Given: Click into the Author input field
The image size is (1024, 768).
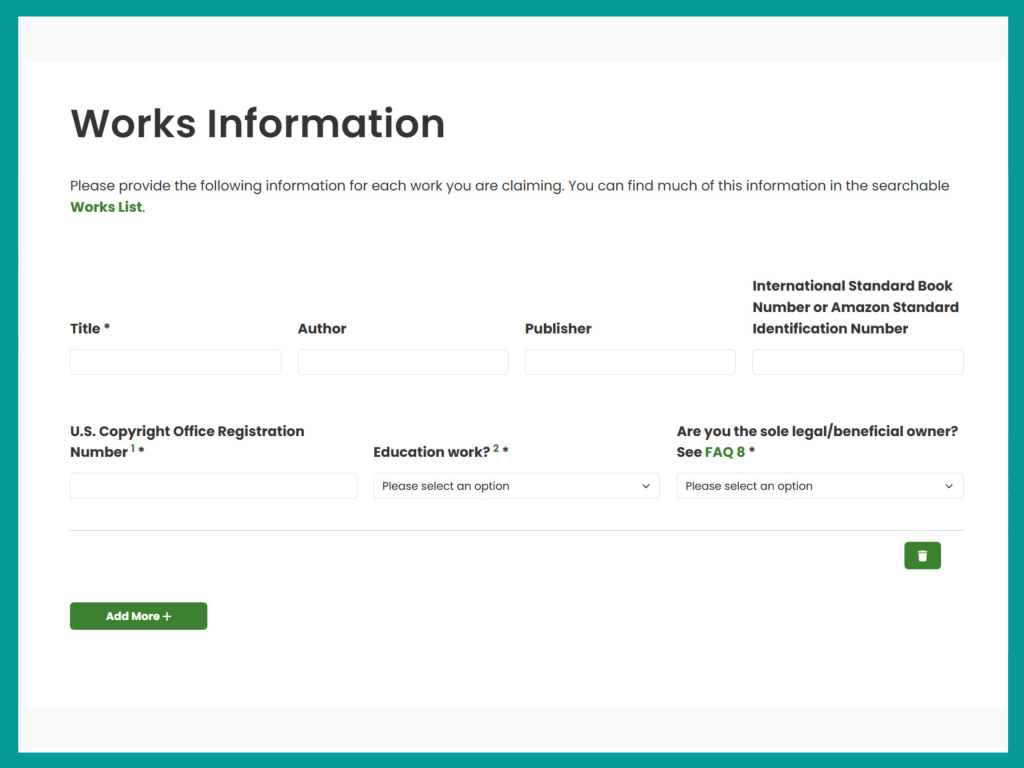Looking at the screenshot, I should [x=403, y=362].
